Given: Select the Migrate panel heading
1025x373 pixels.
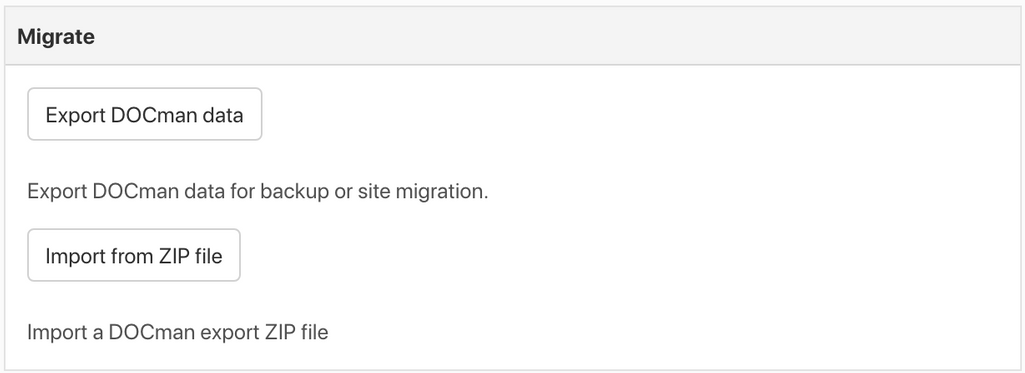Looking at the screenshot, I should coord(56,37).
